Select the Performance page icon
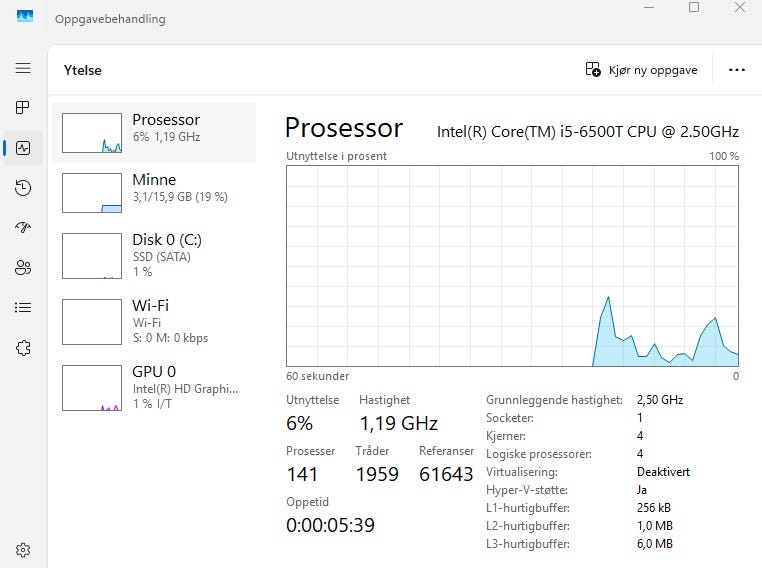 (x=23, y=148)
